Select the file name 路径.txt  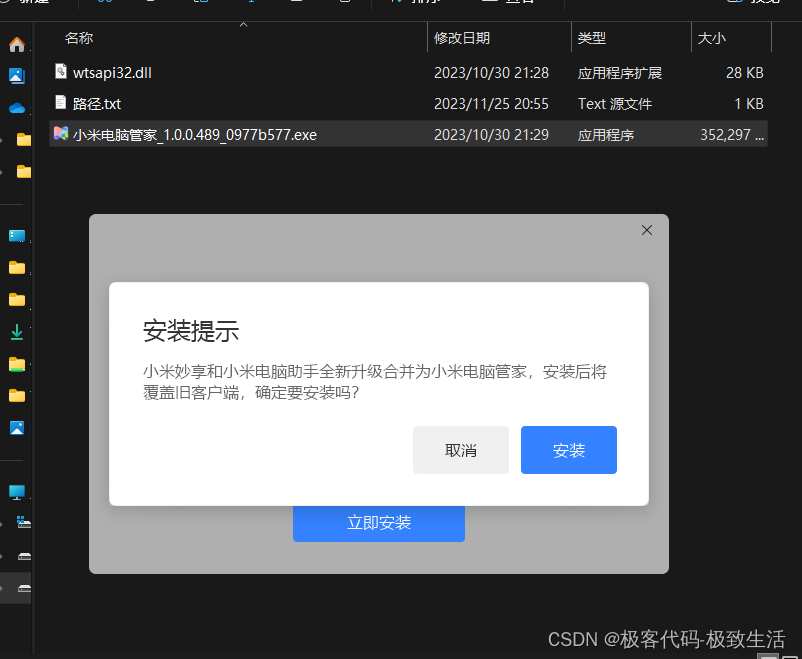97,104
